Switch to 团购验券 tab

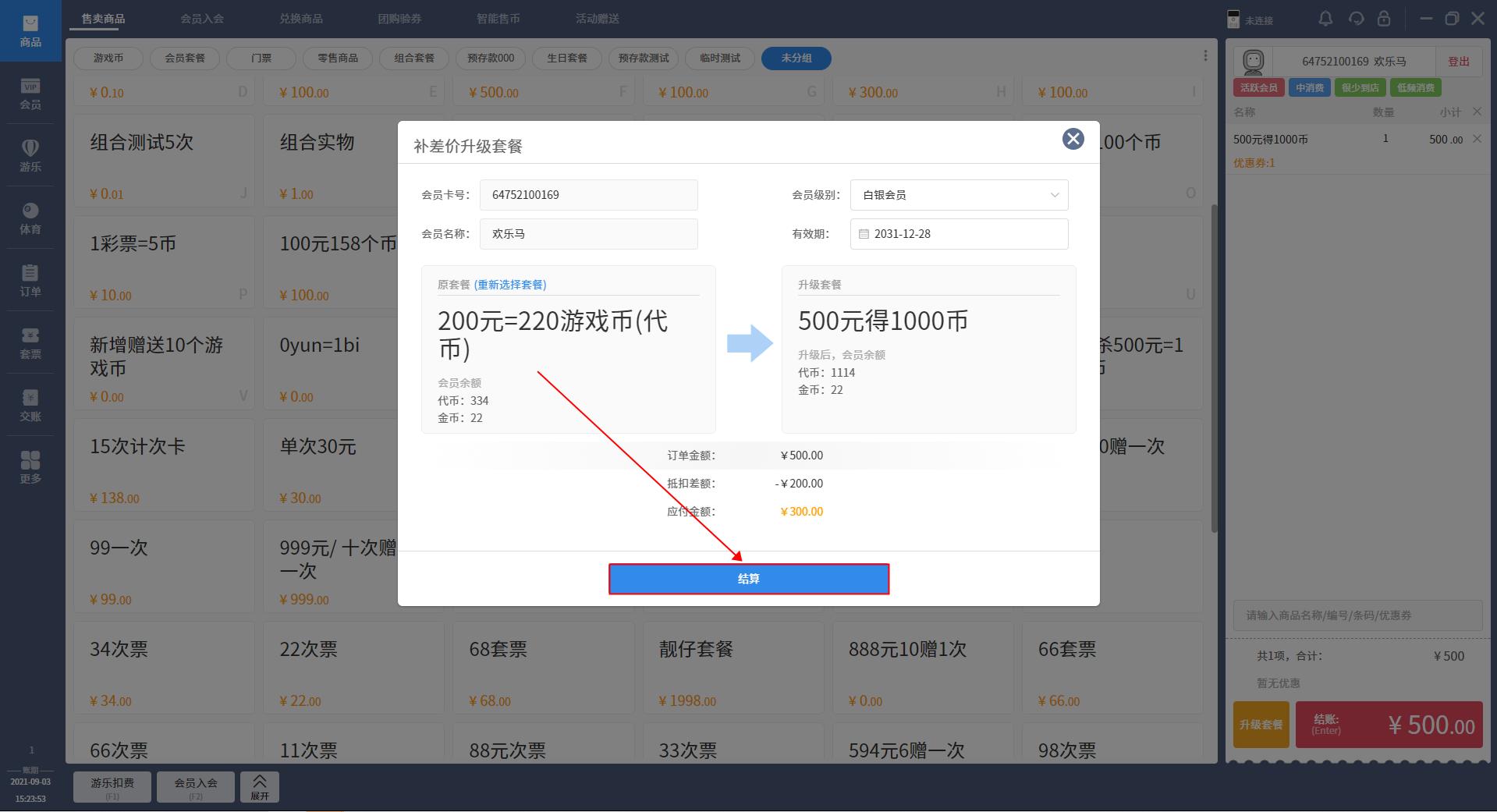point(399,18)
